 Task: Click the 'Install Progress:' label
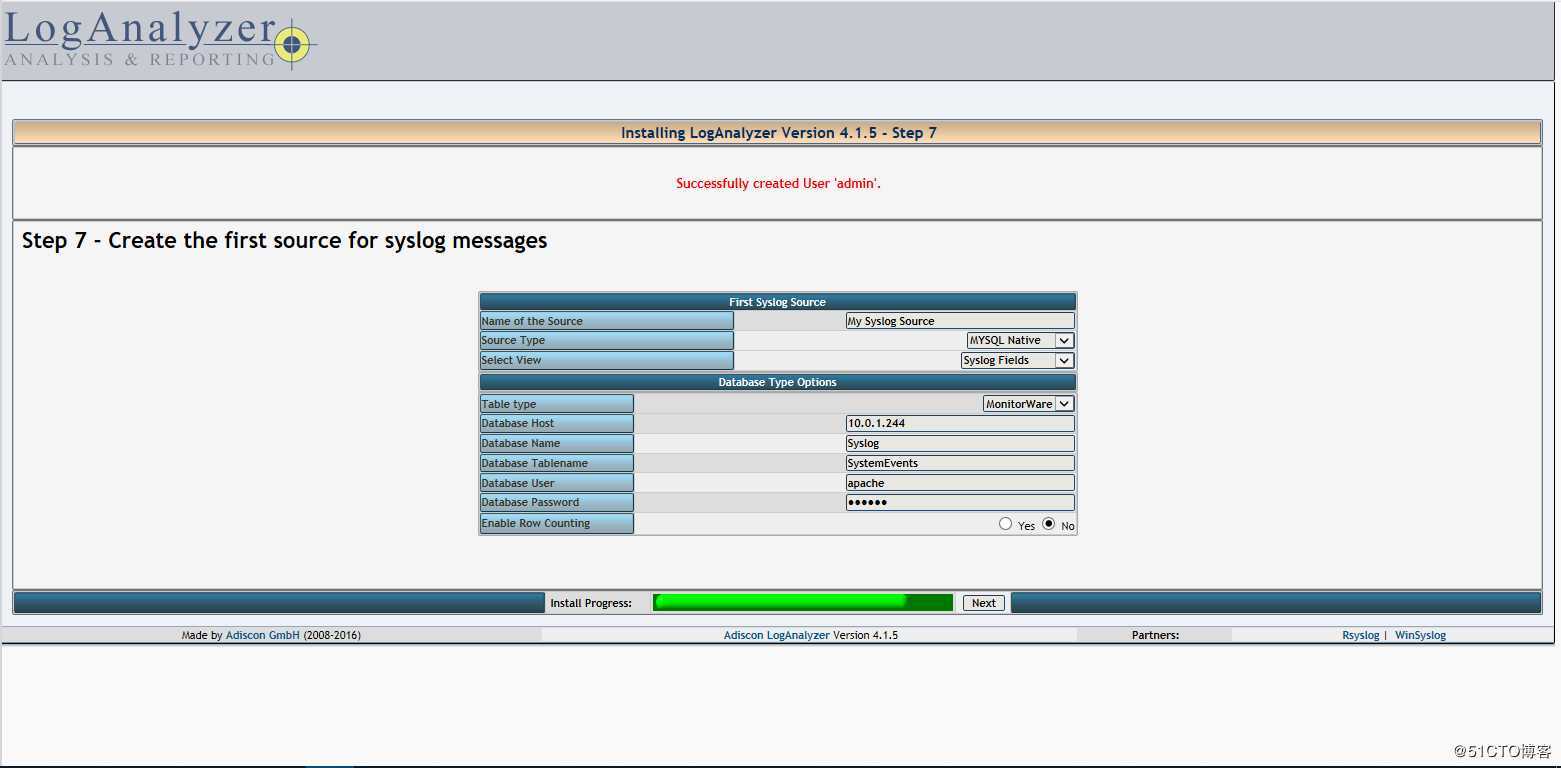[591, 603]
